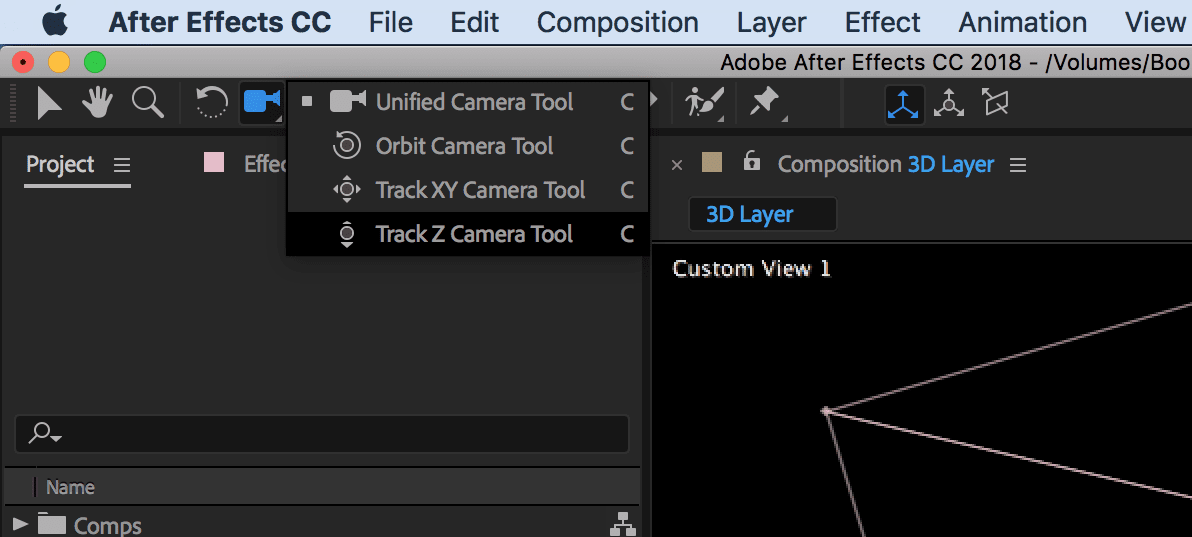Select the Puppet Pin tool
Viewport: 1192px width, 537px height.
tap(764, 102)
